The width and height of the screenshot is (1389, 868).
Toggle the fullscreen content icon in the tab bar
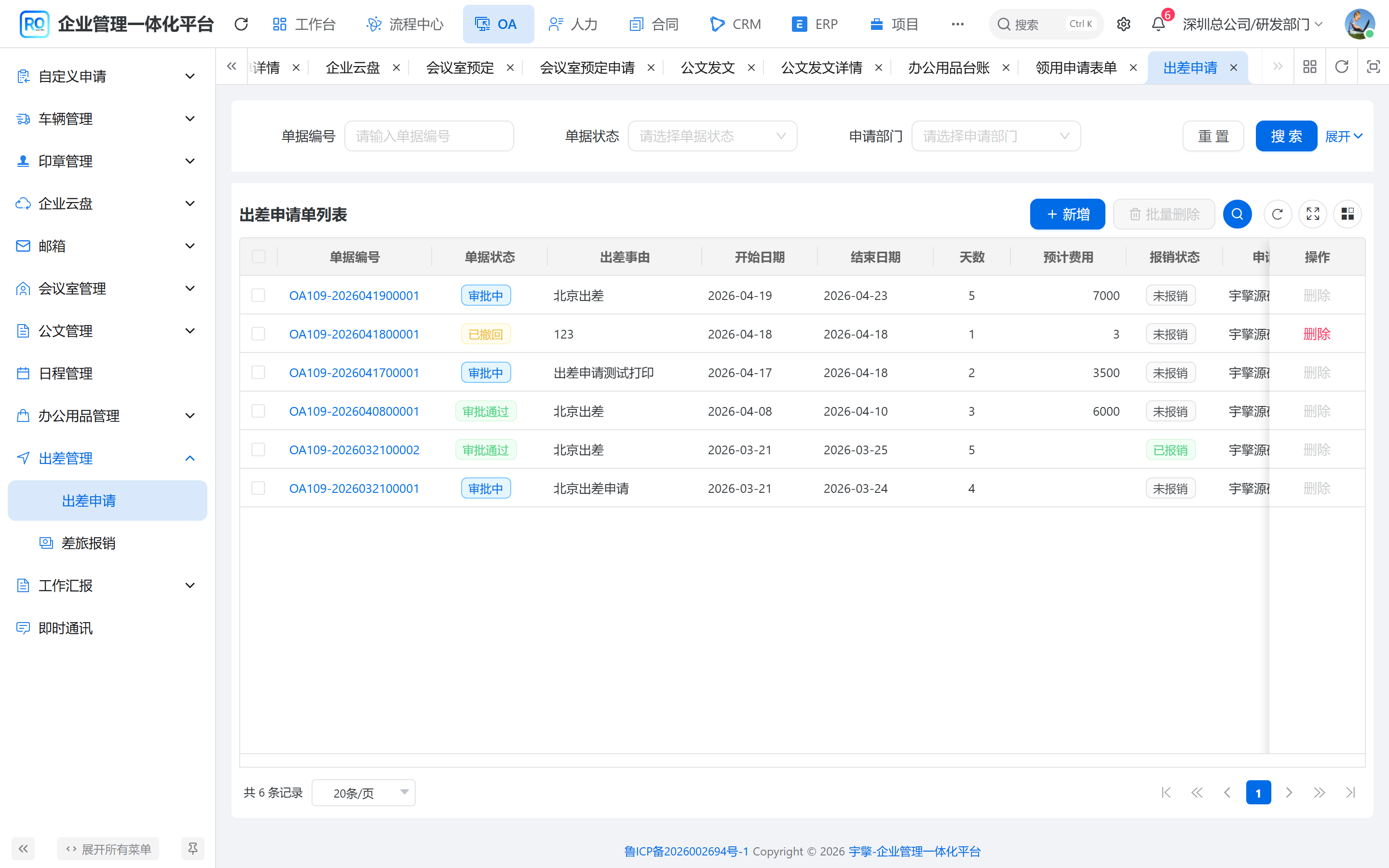tap(1374, 67)
